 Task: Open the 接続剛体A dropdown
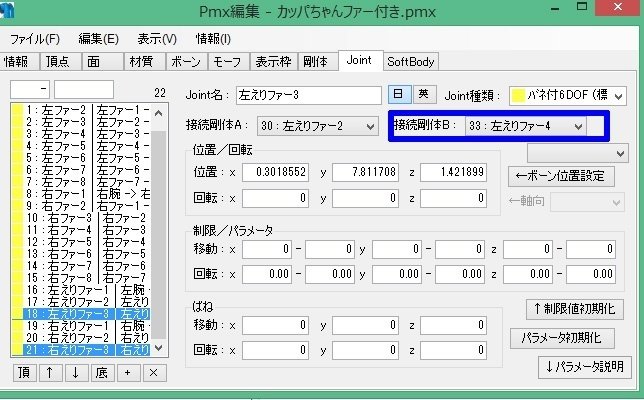click(317, 126)
